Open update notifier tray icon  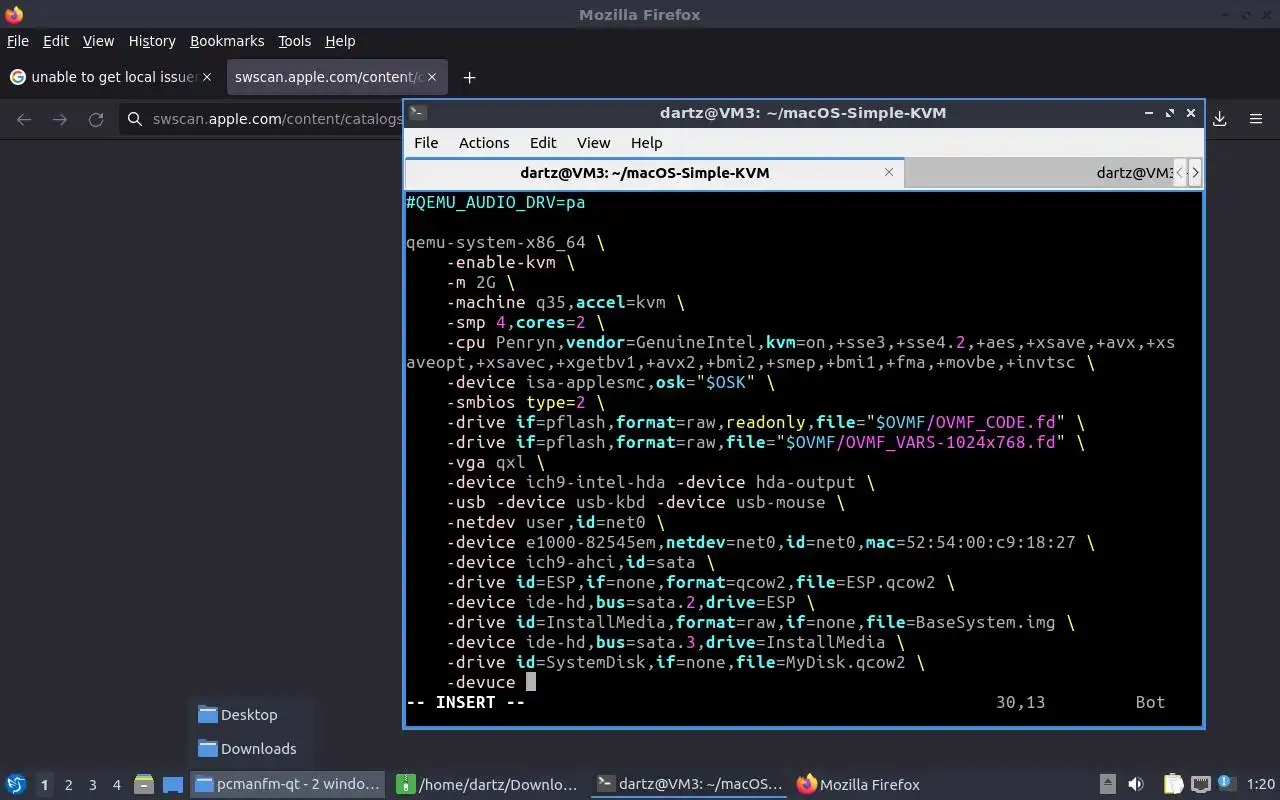tap(1227, 784)
